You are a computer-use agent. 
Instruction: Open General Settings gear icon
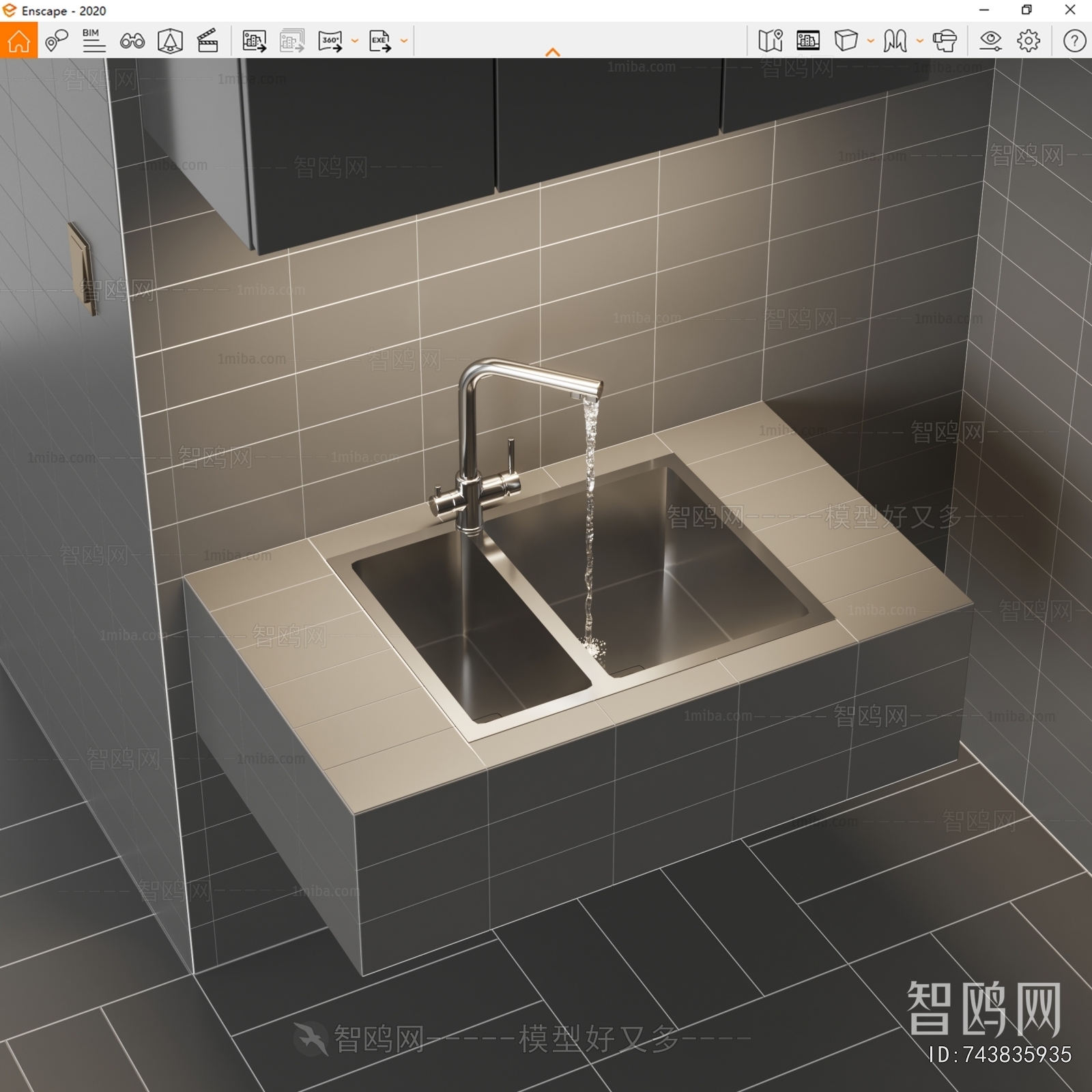pyautogui.click(x=1029, y=41)
